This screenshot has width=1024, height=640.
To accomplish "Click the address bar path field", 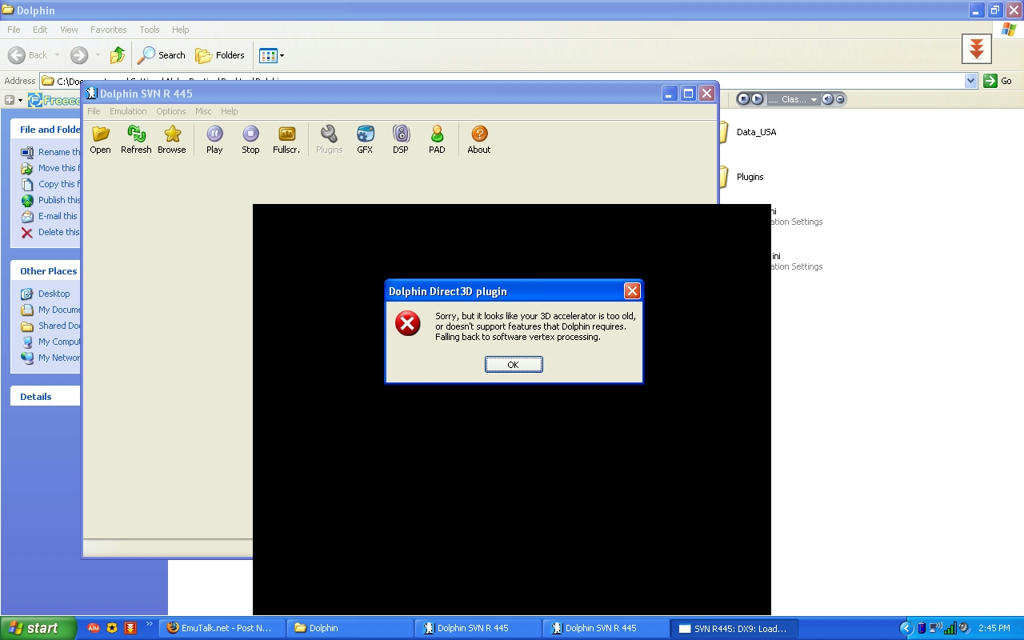I will click(x=503, y=81).
